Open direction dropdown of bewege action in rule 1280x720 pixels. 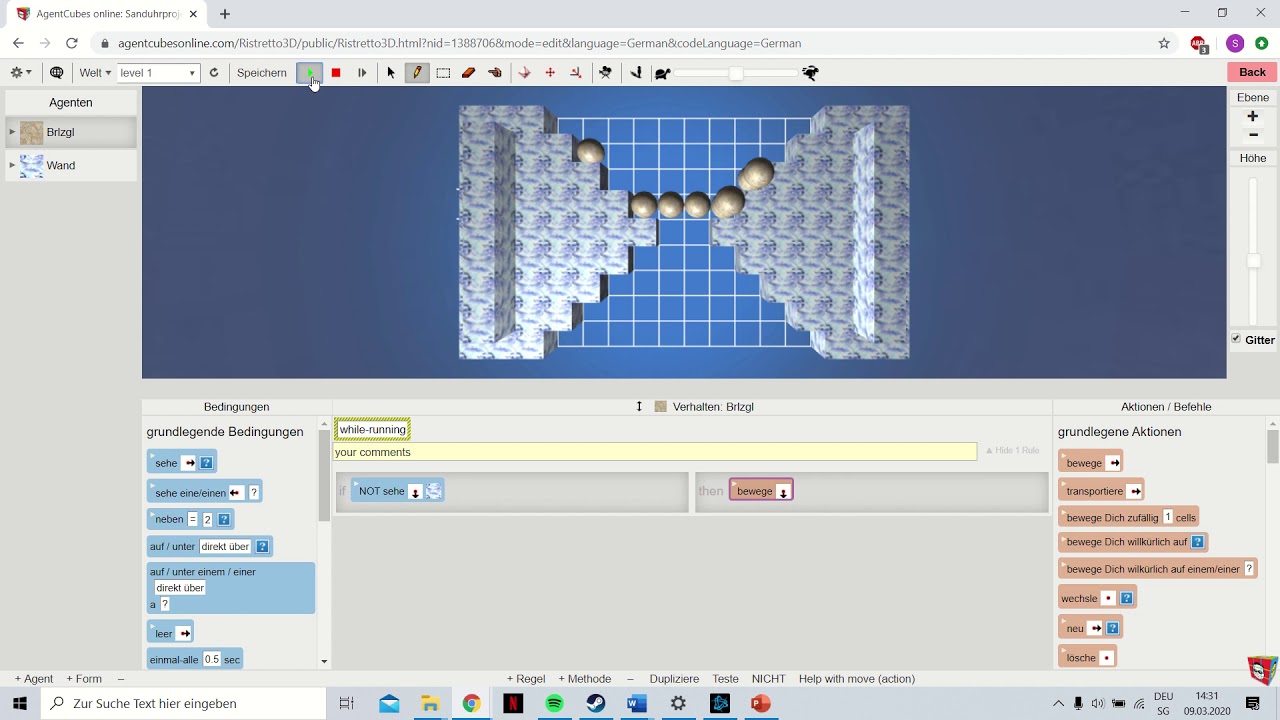click(783, 492)
